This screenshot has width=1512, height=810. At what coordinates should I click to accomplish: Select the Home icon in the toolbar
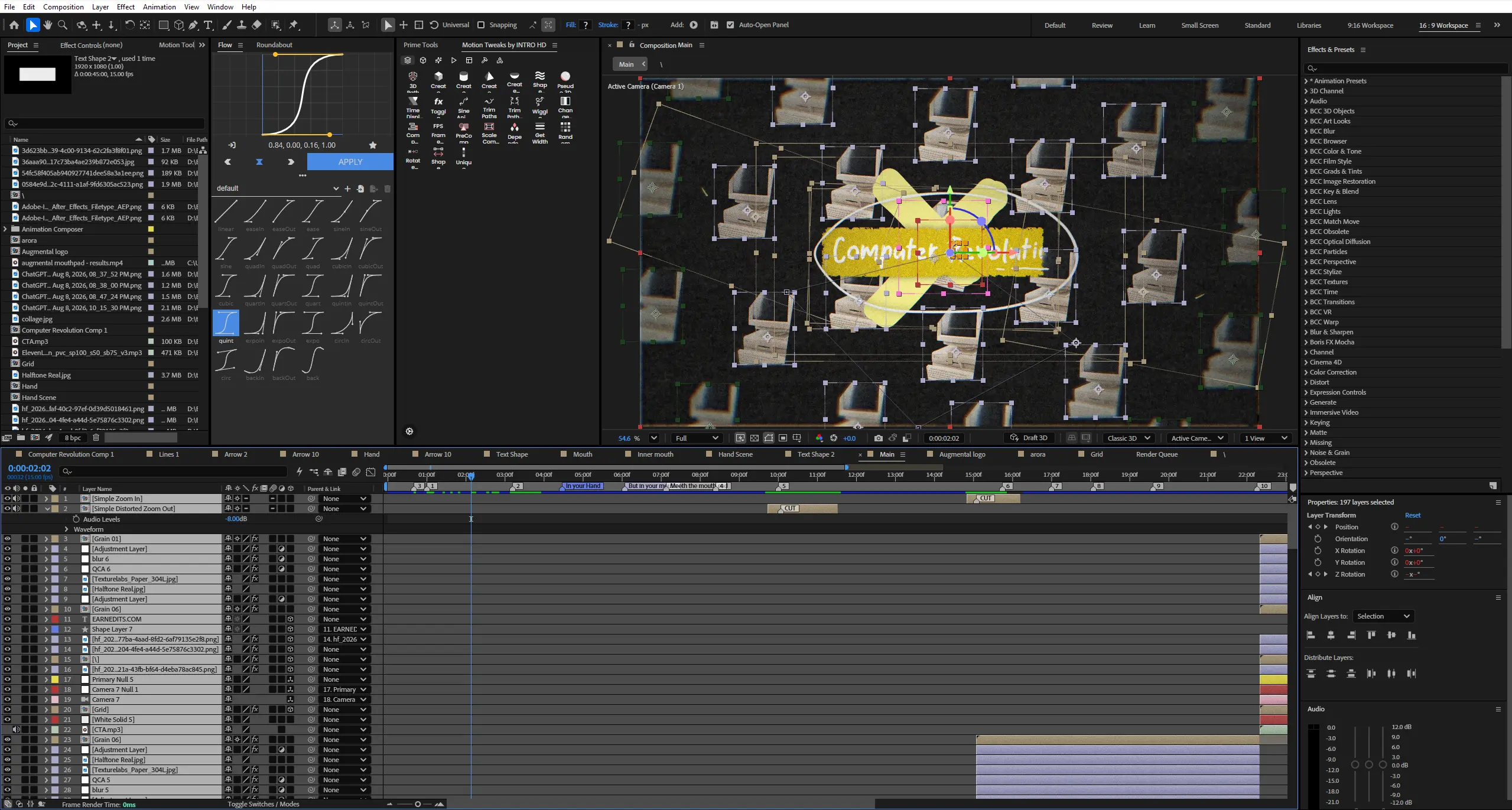pos(14,25)
